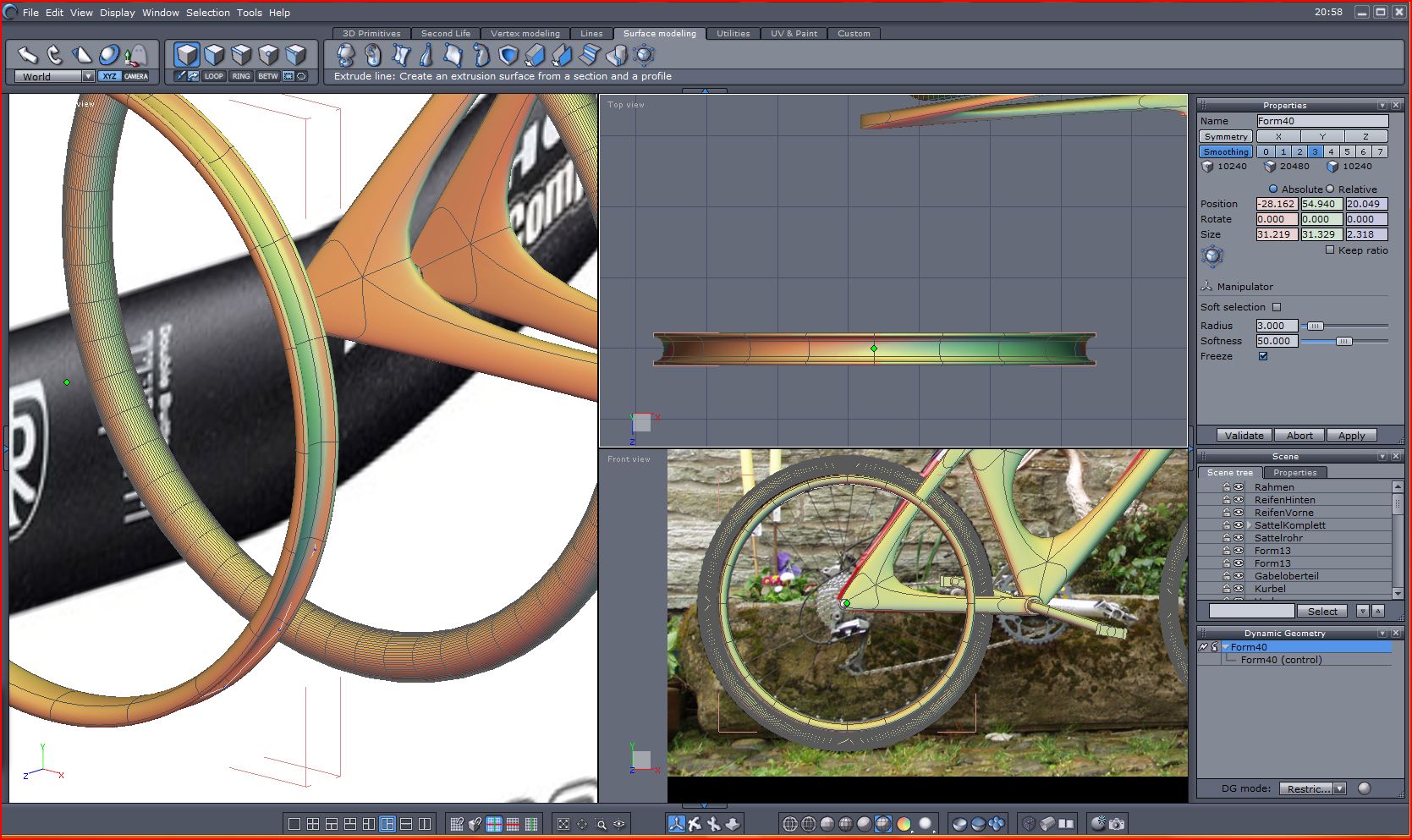Click the eye view icon in bottom bar
Screen dimensions: 1412x840
pyautogui.click(x=619, y=824)
